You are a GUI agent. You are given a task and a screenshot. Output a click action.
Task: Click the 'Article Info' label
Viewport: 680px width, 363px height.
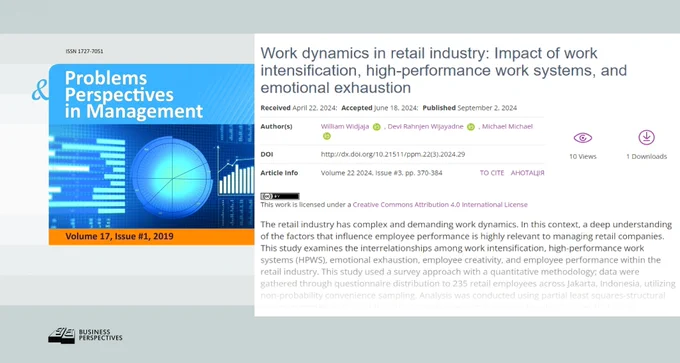(279, 173)
